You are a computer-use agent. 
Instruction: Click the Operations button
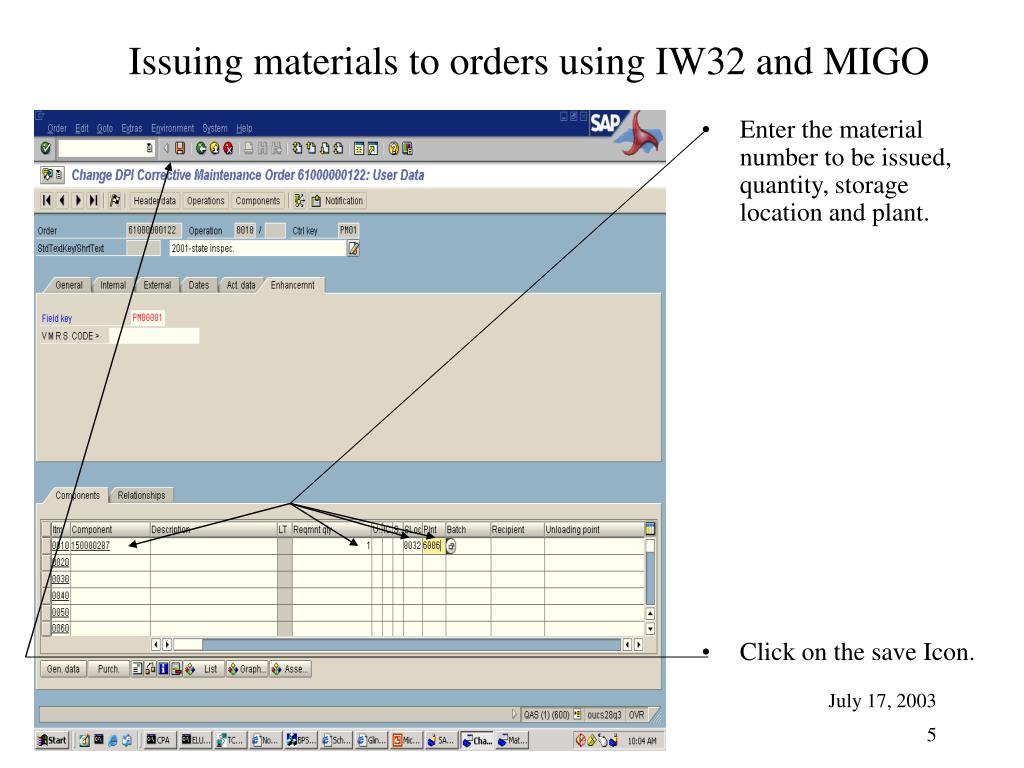(x=205, y=200)
